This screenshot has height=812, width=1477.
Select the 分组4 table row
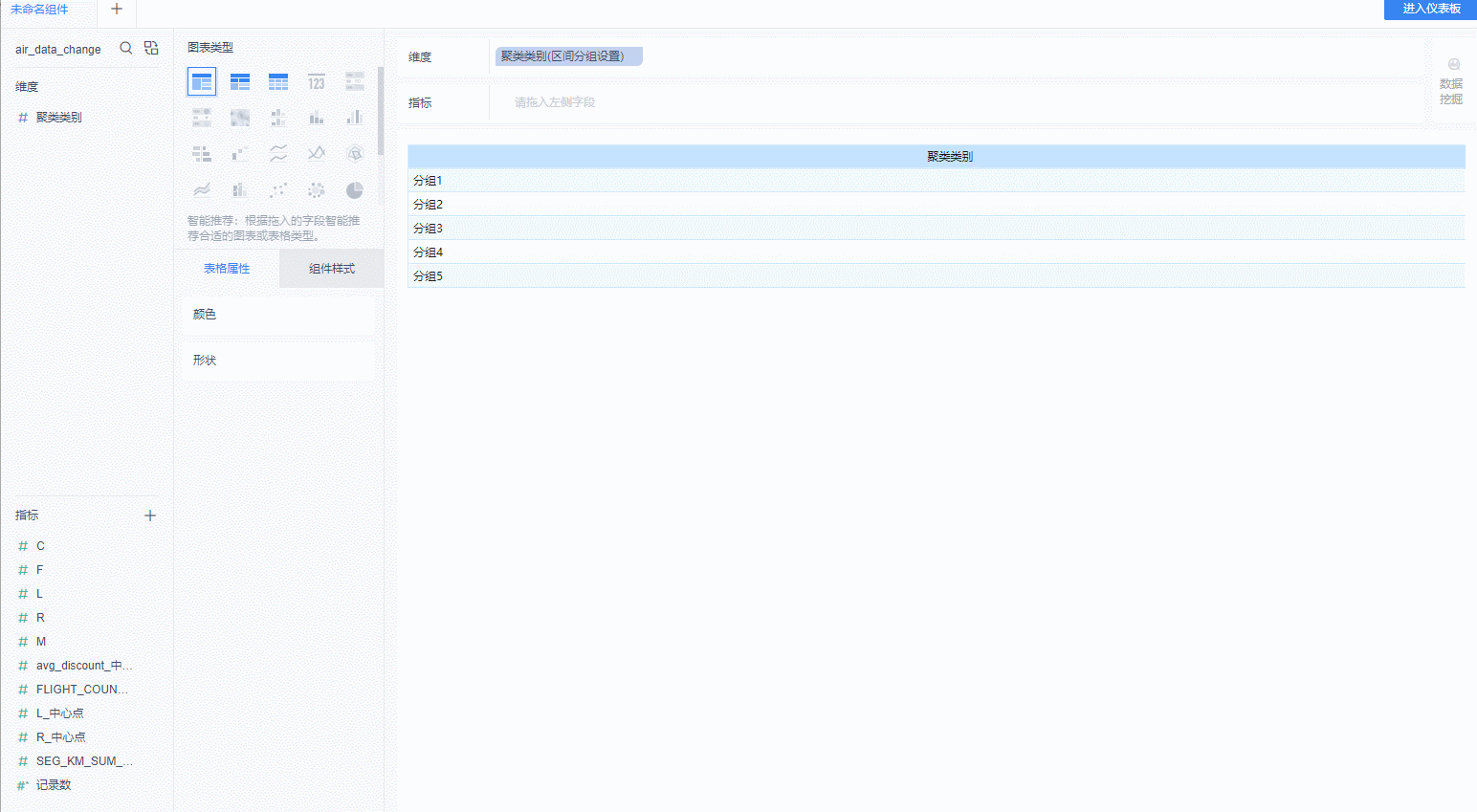pos(937,252)
